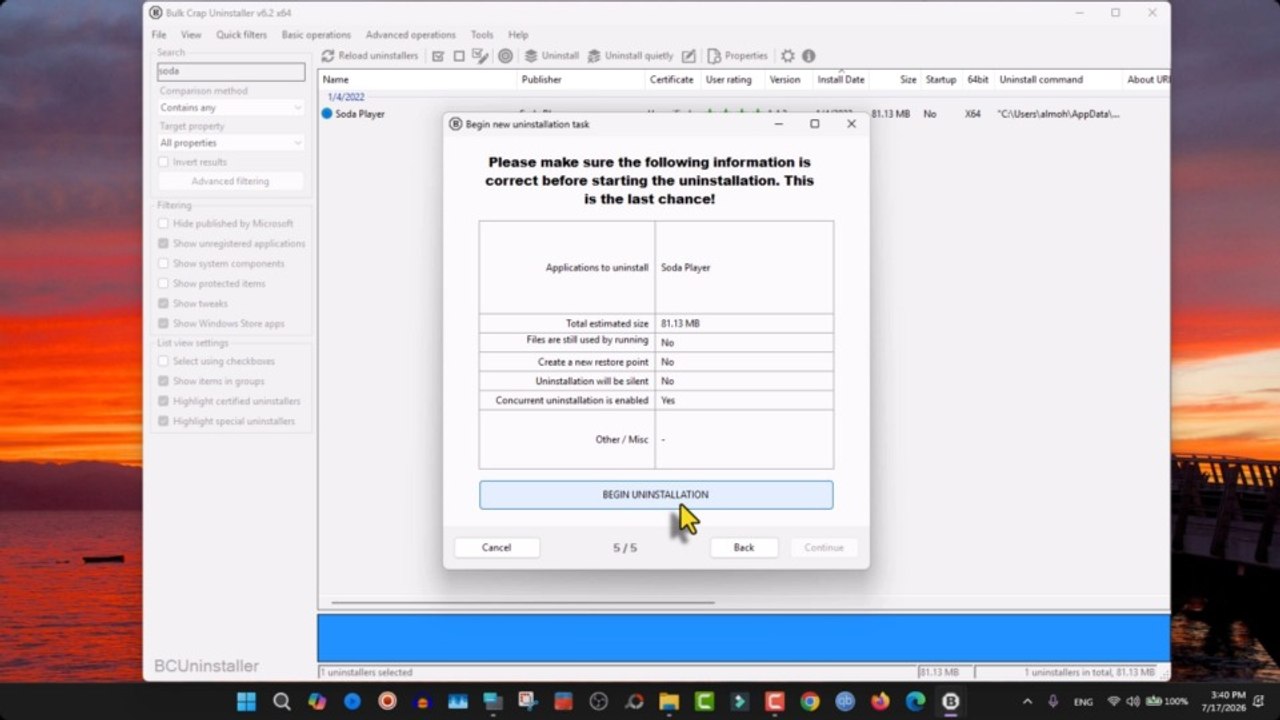Show hidden system tray icons

[x=1027, y=702]
